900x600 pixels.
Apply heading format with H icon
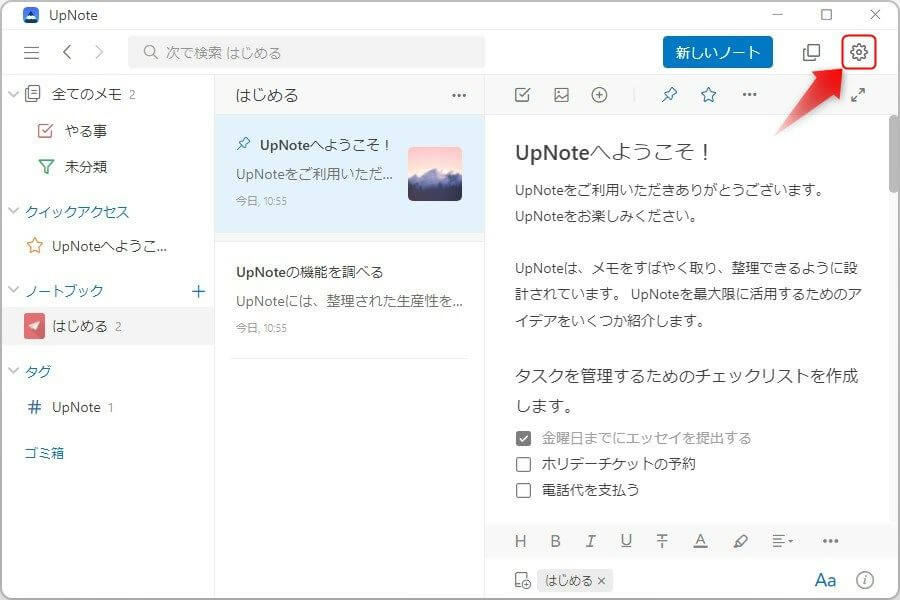521,541
